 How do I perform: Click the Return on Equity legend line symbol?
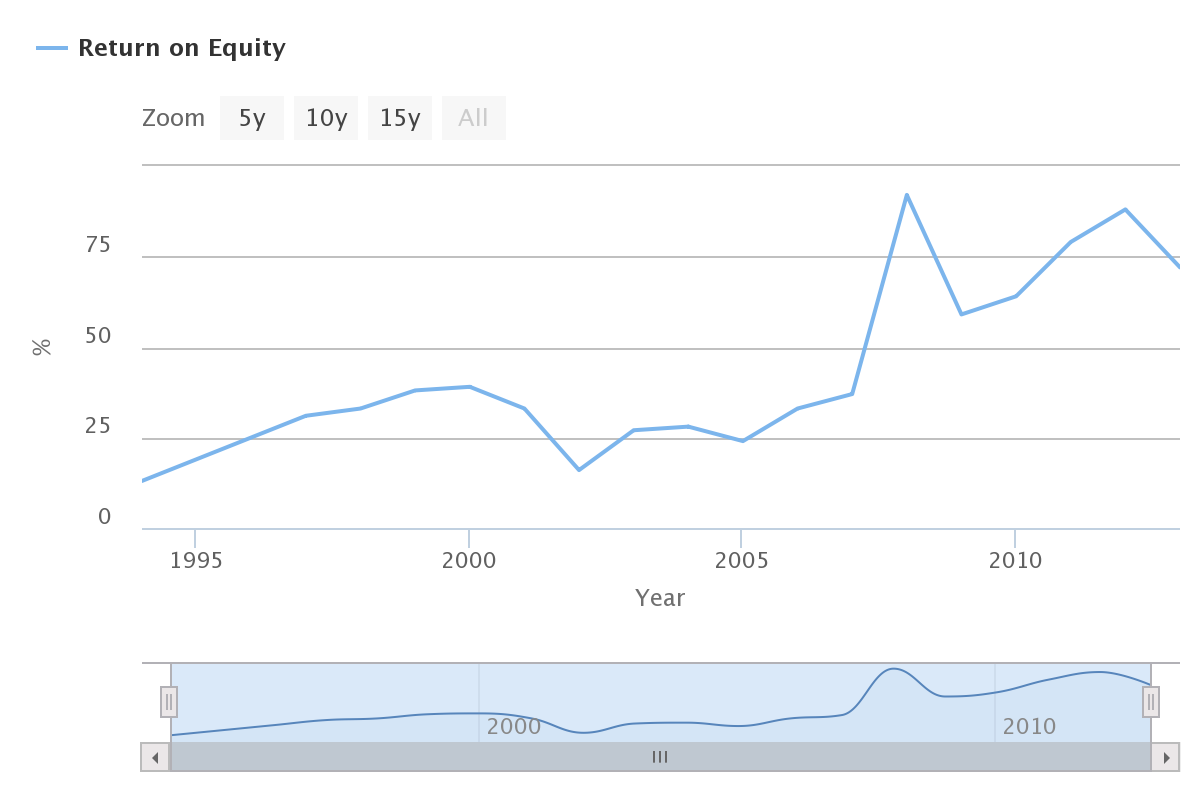tap(52, 48)
